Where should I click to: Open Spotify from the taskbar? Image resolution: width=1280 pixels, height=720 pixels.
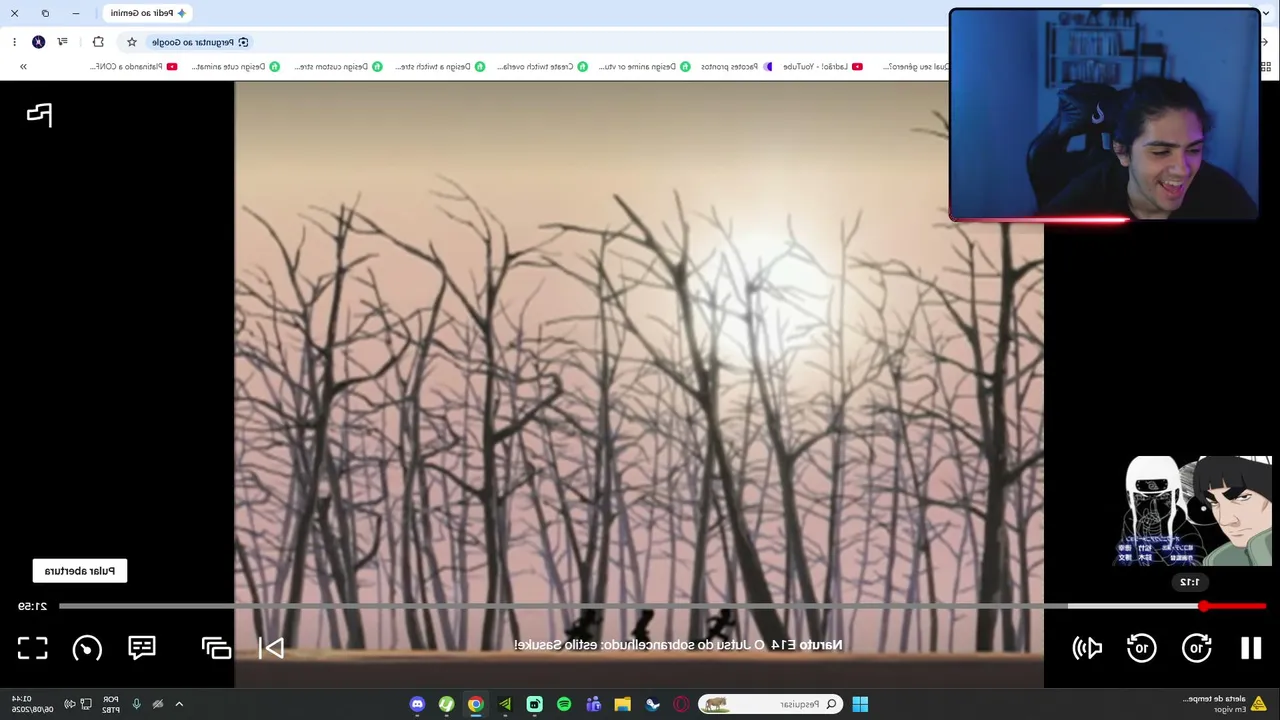point(564,704)
